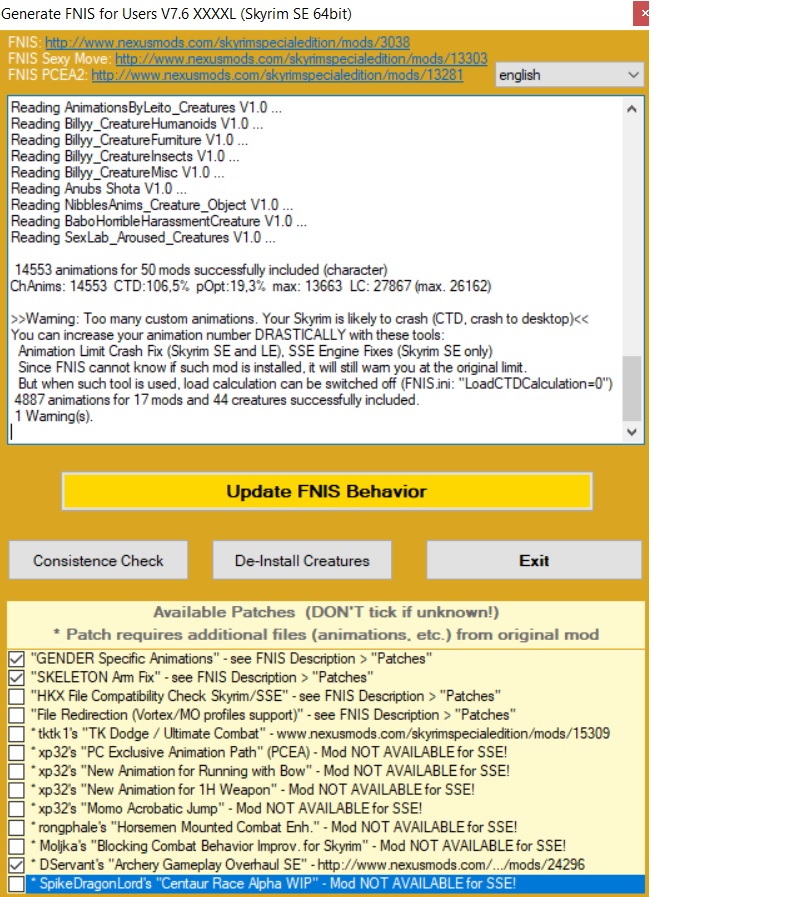This screenshot has height=897, width=801.
Task: Run the Consistence Check
Action: (x=97, y=560)
